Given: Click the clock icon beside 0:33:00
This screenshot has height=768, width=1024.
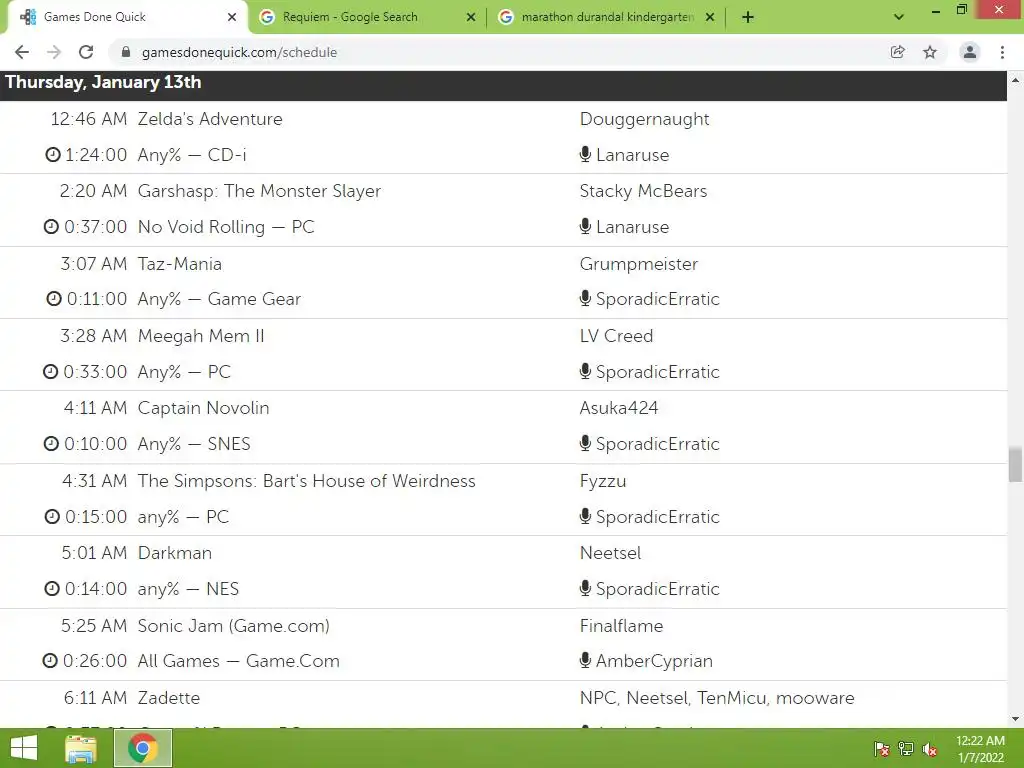Looking at the screenshot, I should tap(50, 372).
